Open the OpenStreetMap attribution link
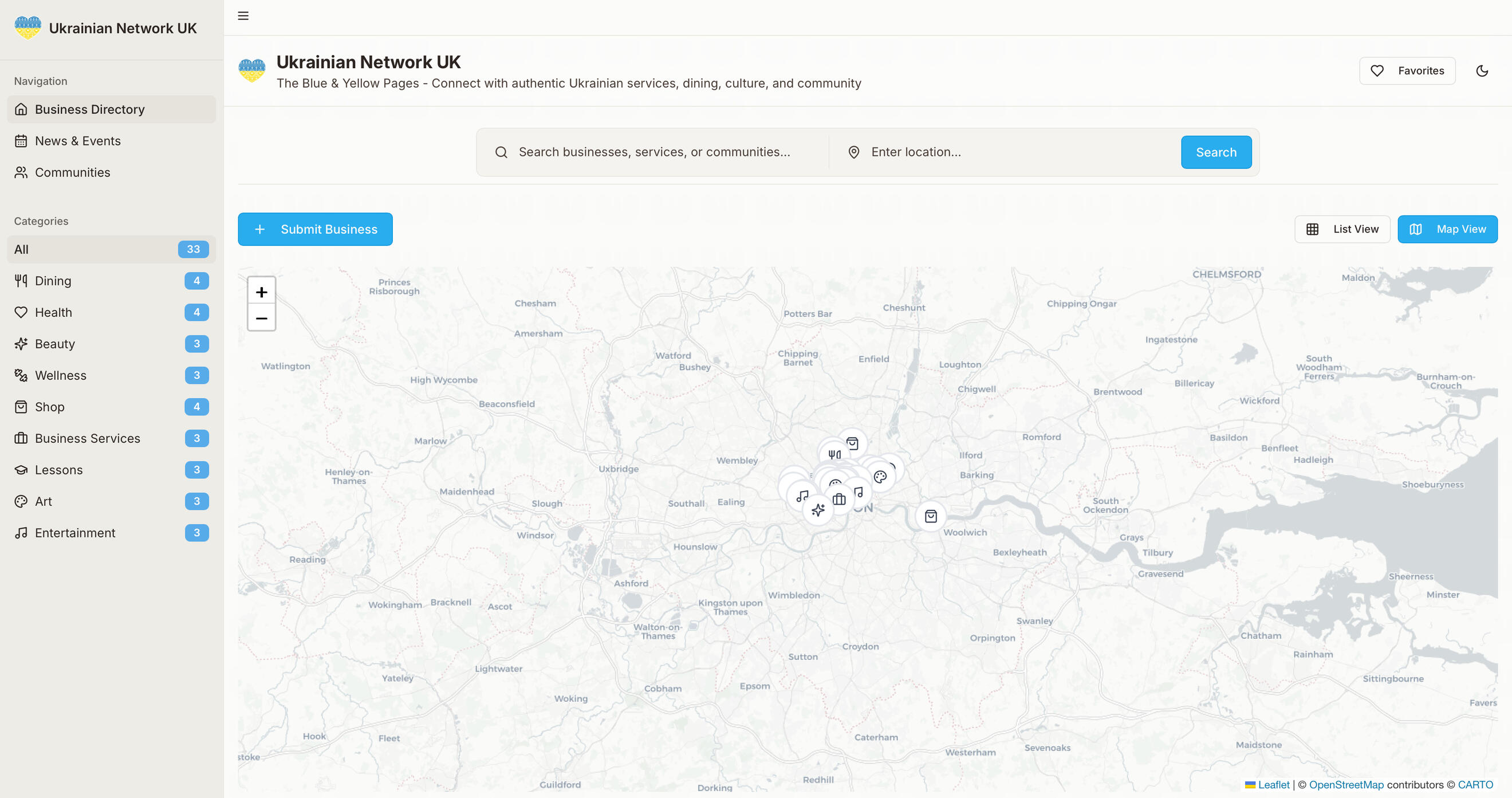Screen dimensions: 1512x798 pos(1346,784)
